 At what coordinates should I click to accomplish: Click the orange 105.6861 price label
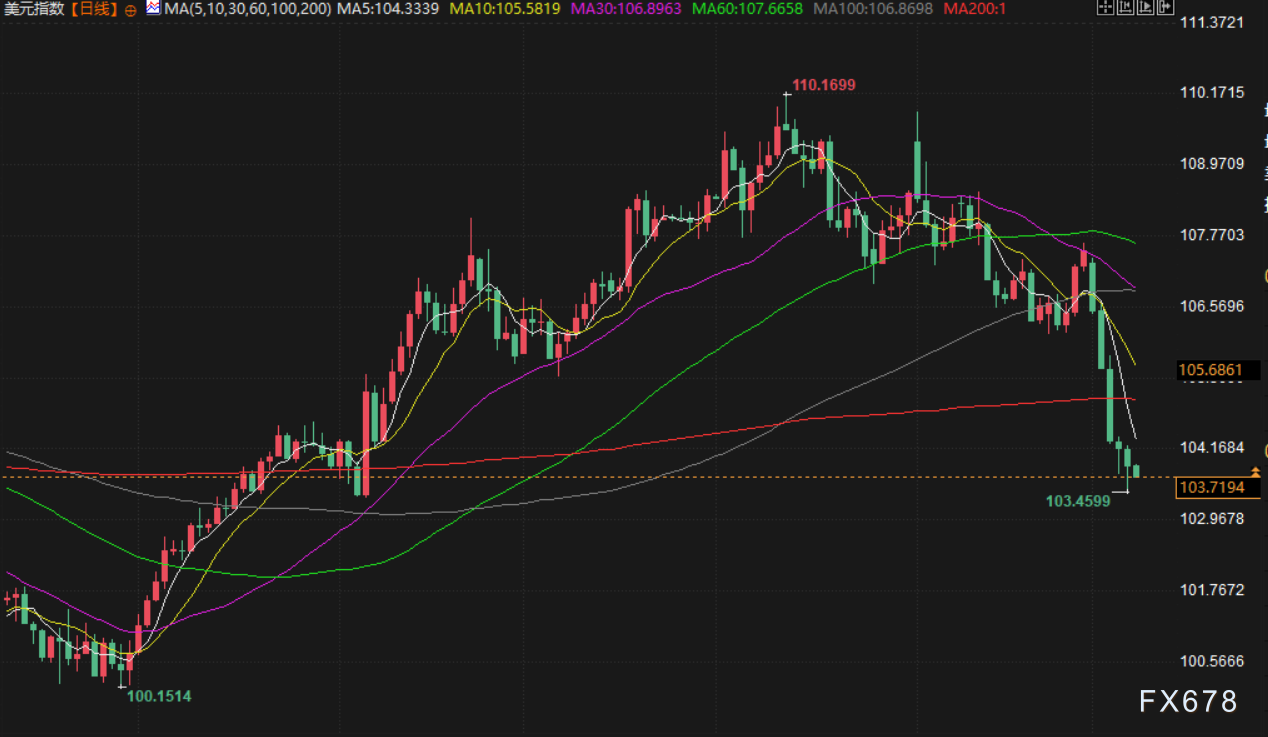[1212, 371]
